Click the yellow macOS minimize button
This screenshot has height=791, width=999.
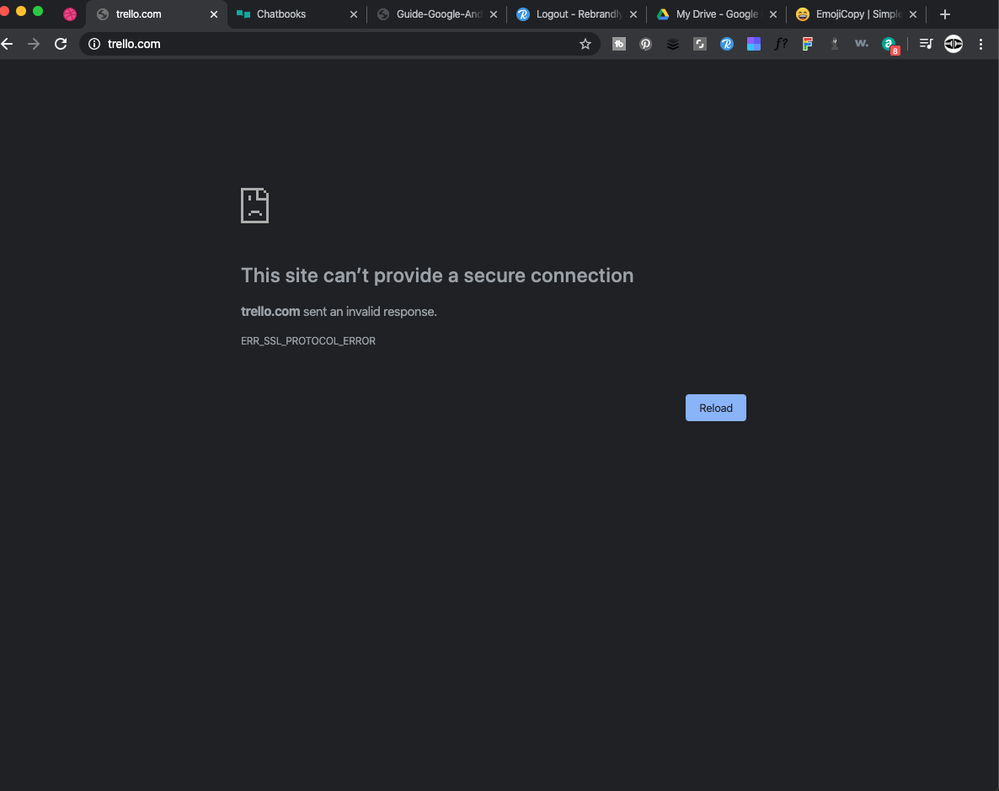pyautogui.click(x=21, y=11)
